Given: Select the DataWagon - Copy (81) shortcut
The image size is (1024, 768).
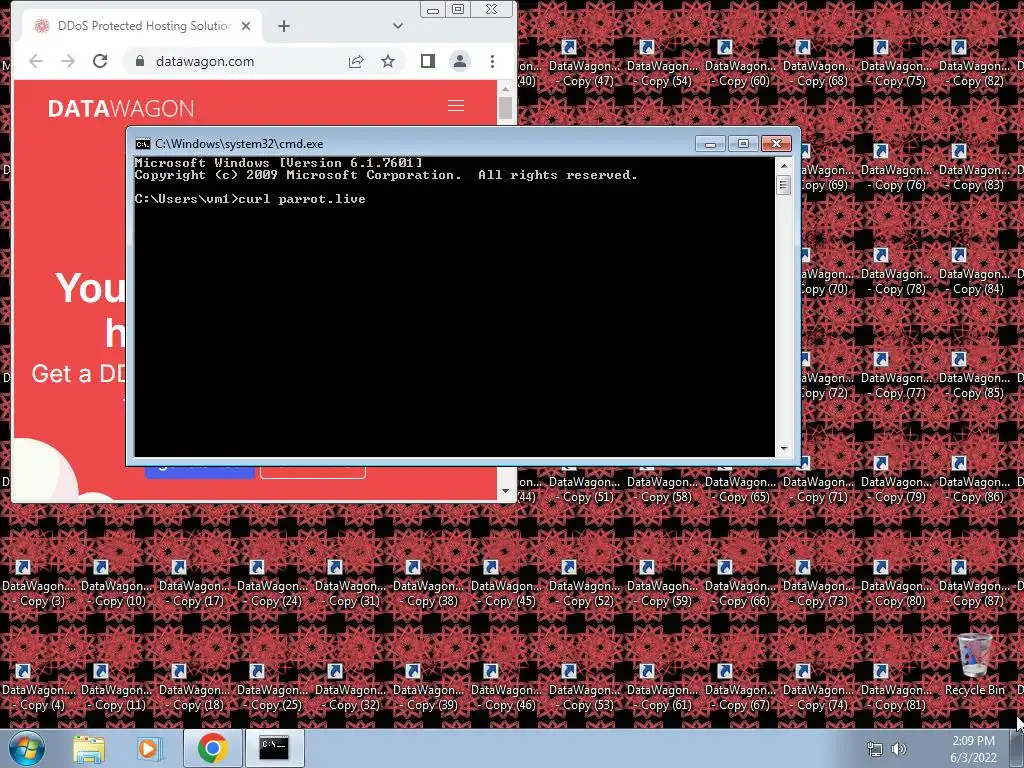Looking at the screenshot, I should click(x=896, y=688).
